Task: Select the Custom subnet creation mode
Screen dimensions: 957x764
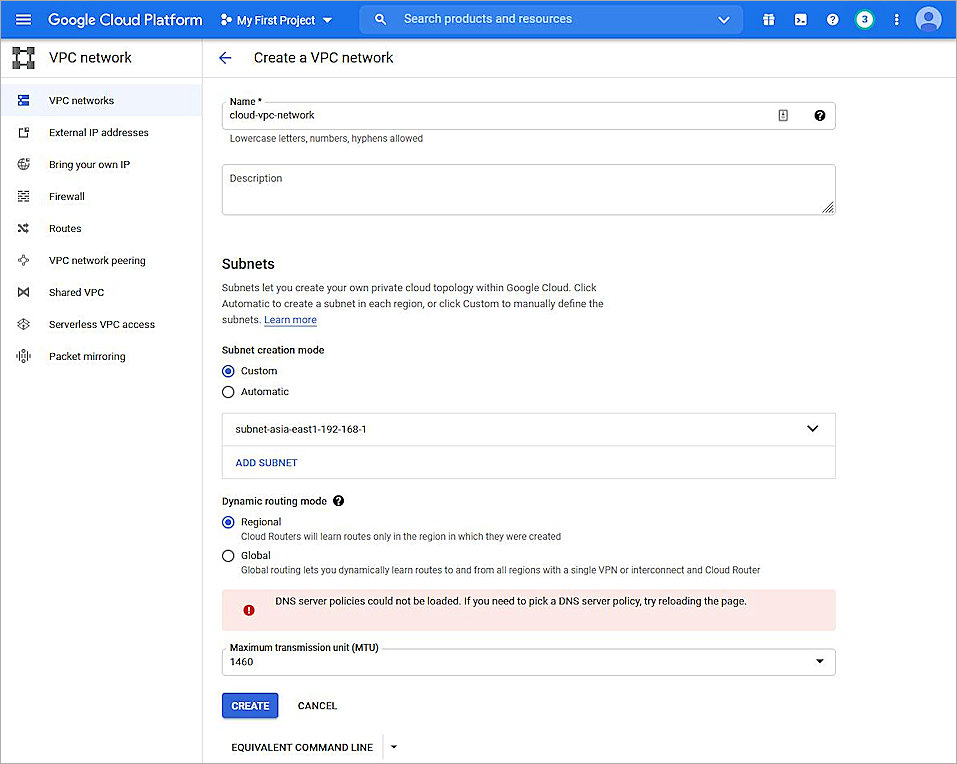Action: point(230,370)
